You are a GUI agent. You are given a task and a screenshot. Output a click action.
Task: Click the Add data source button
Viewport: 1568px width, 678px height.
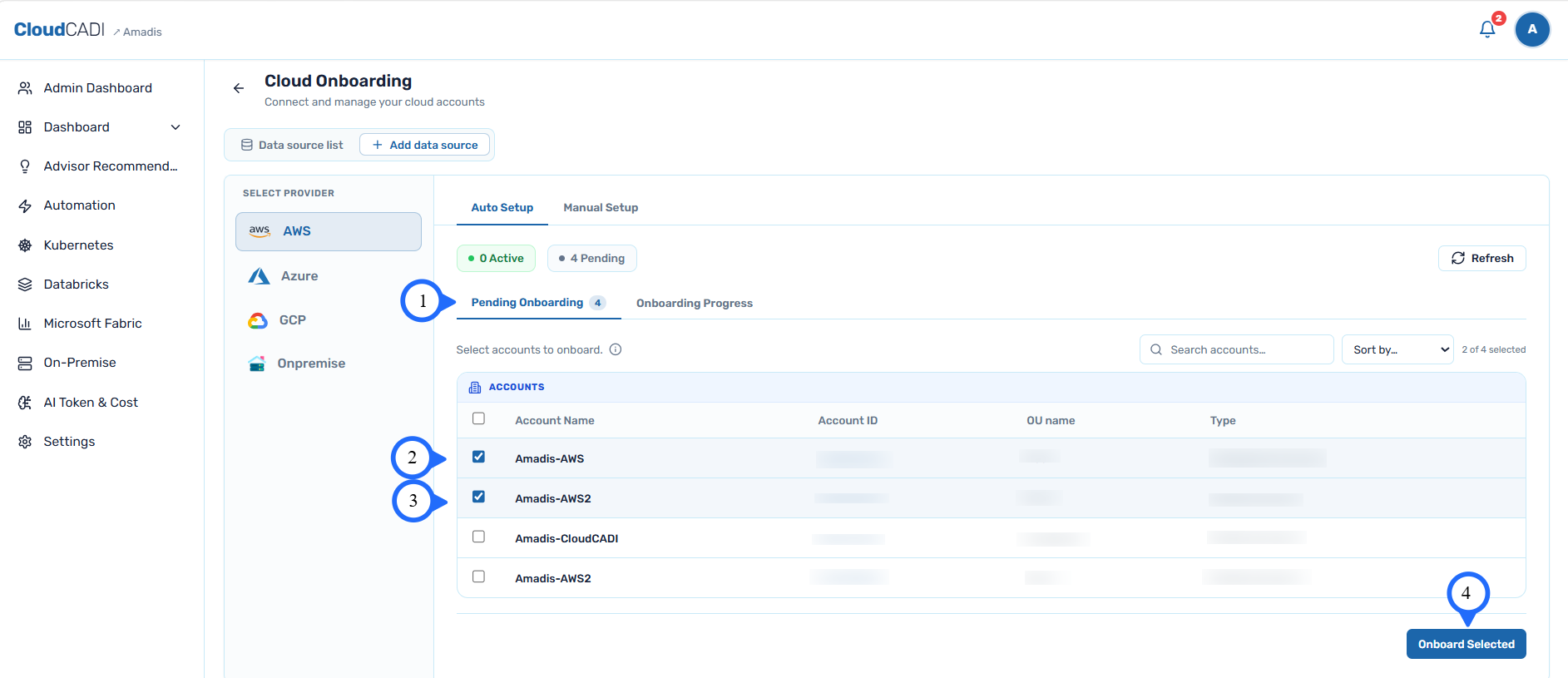[x=424, y=145]
